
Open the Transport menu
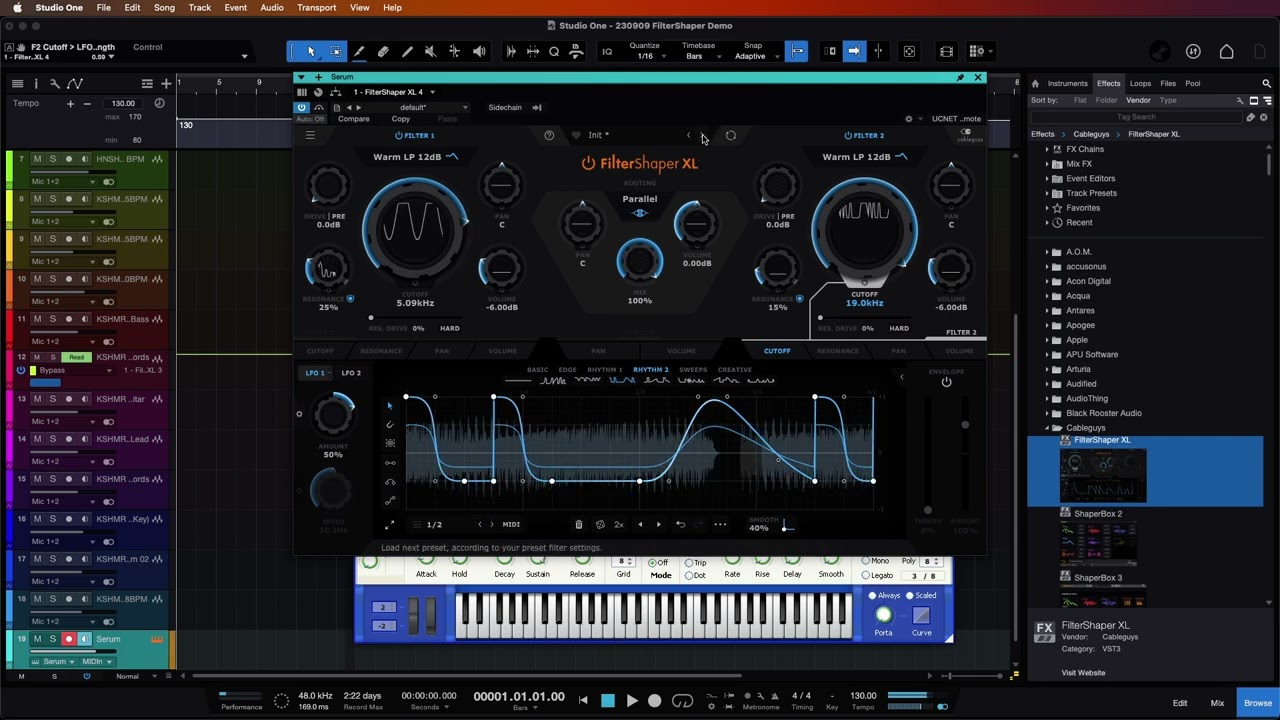click(316, 8)
